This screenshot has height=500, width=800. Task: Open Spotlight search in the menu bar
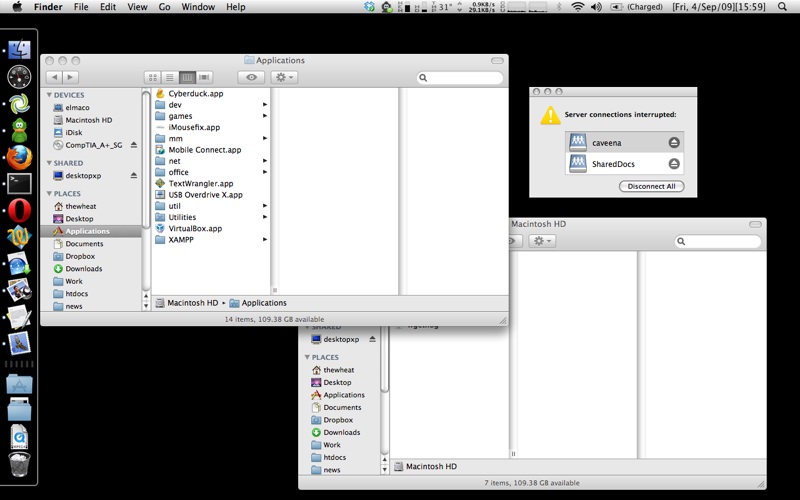click(x=787, y=7)
